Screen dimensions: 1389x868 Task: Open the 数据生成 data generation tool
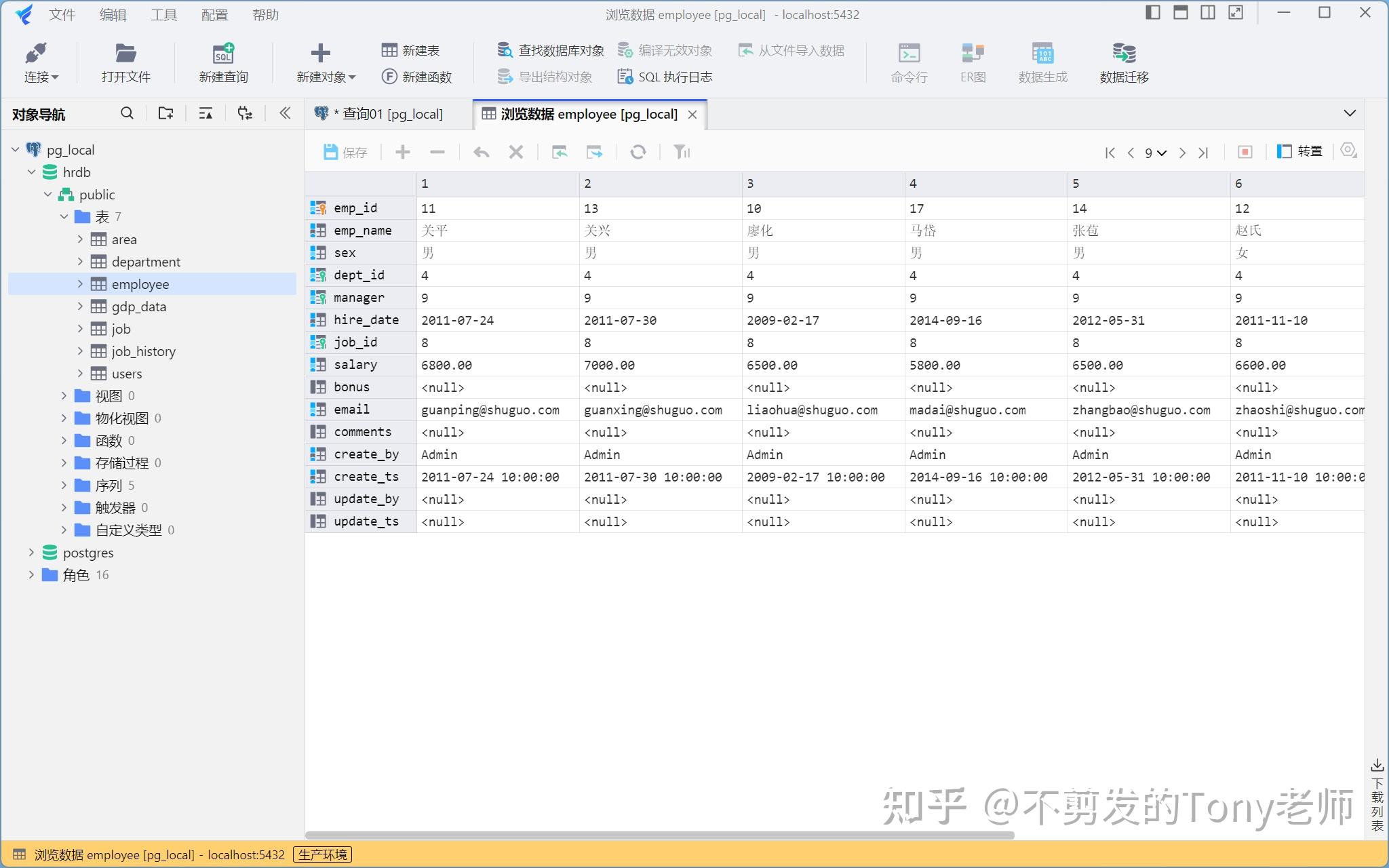coord(1042,61)
